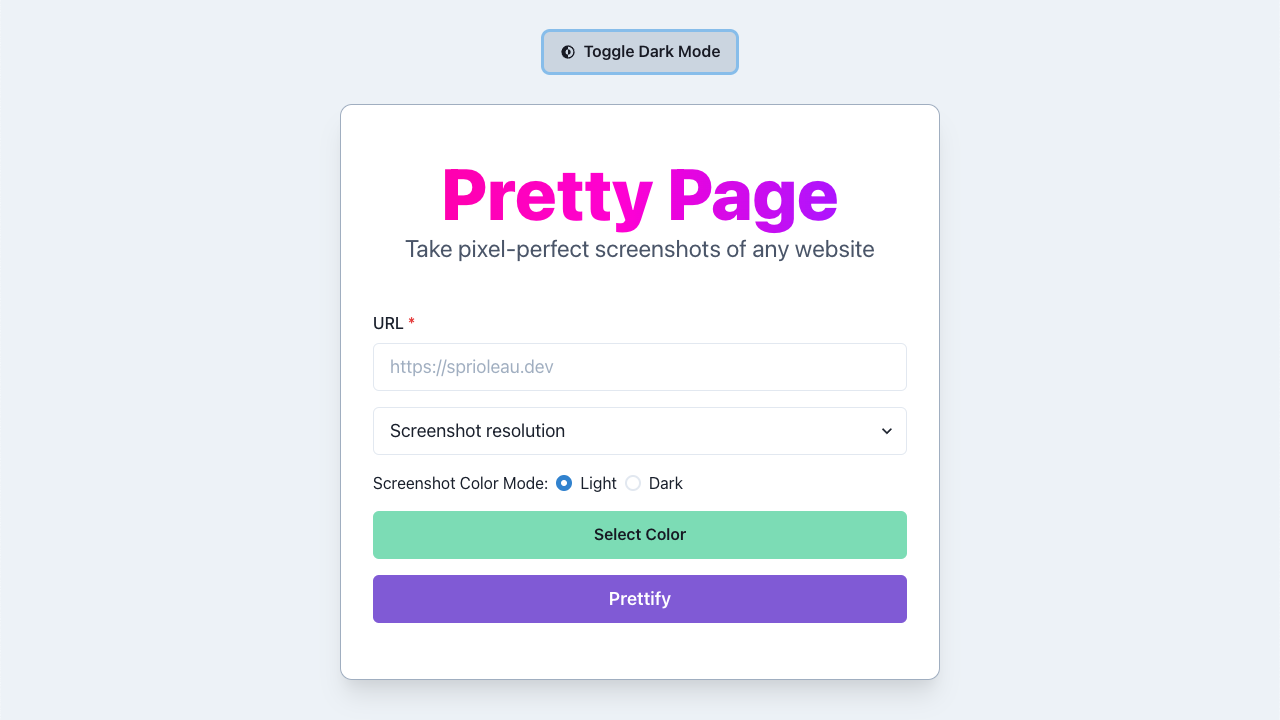Click the "Dark" option label text
1280x720 pixels.
[666, 483]
